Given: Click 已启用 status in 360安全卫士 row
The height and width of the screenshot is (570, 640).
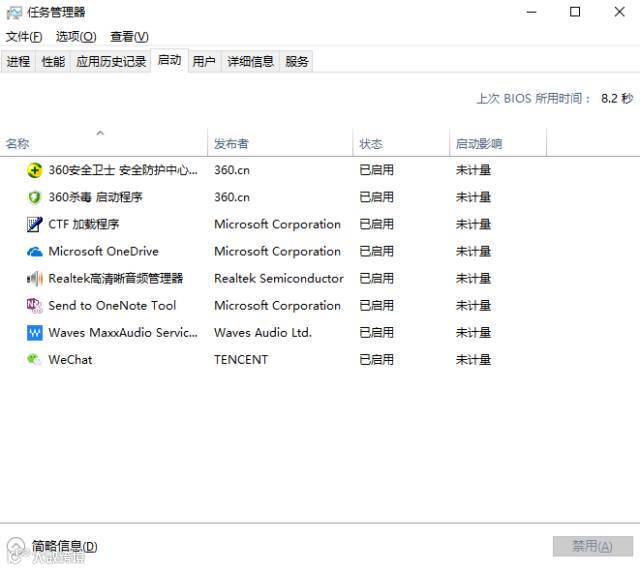Looking at the screenshot, I should [376, 170].
